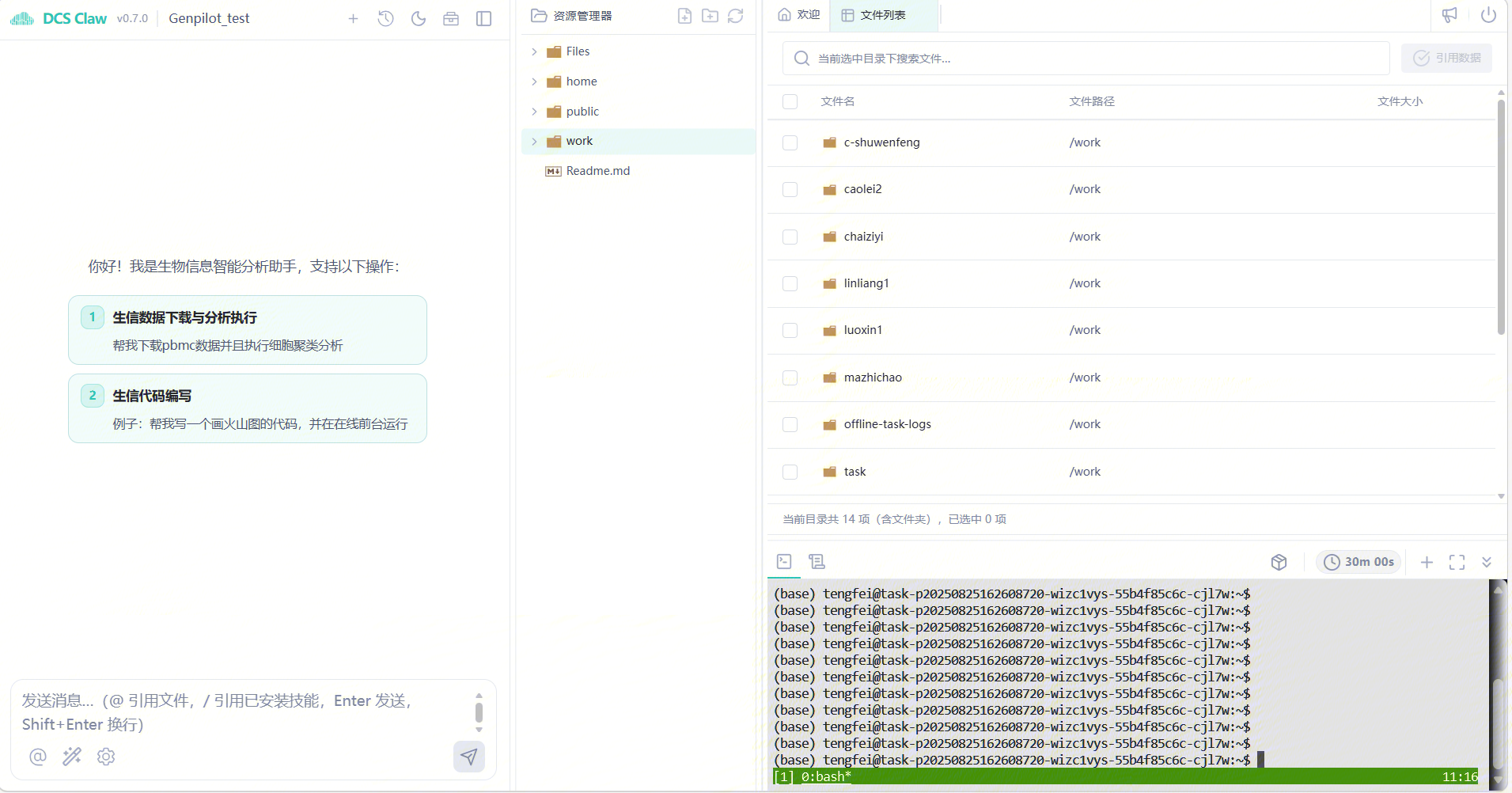Check the c-shuwenfeng folder checkbox

[790, 142]
